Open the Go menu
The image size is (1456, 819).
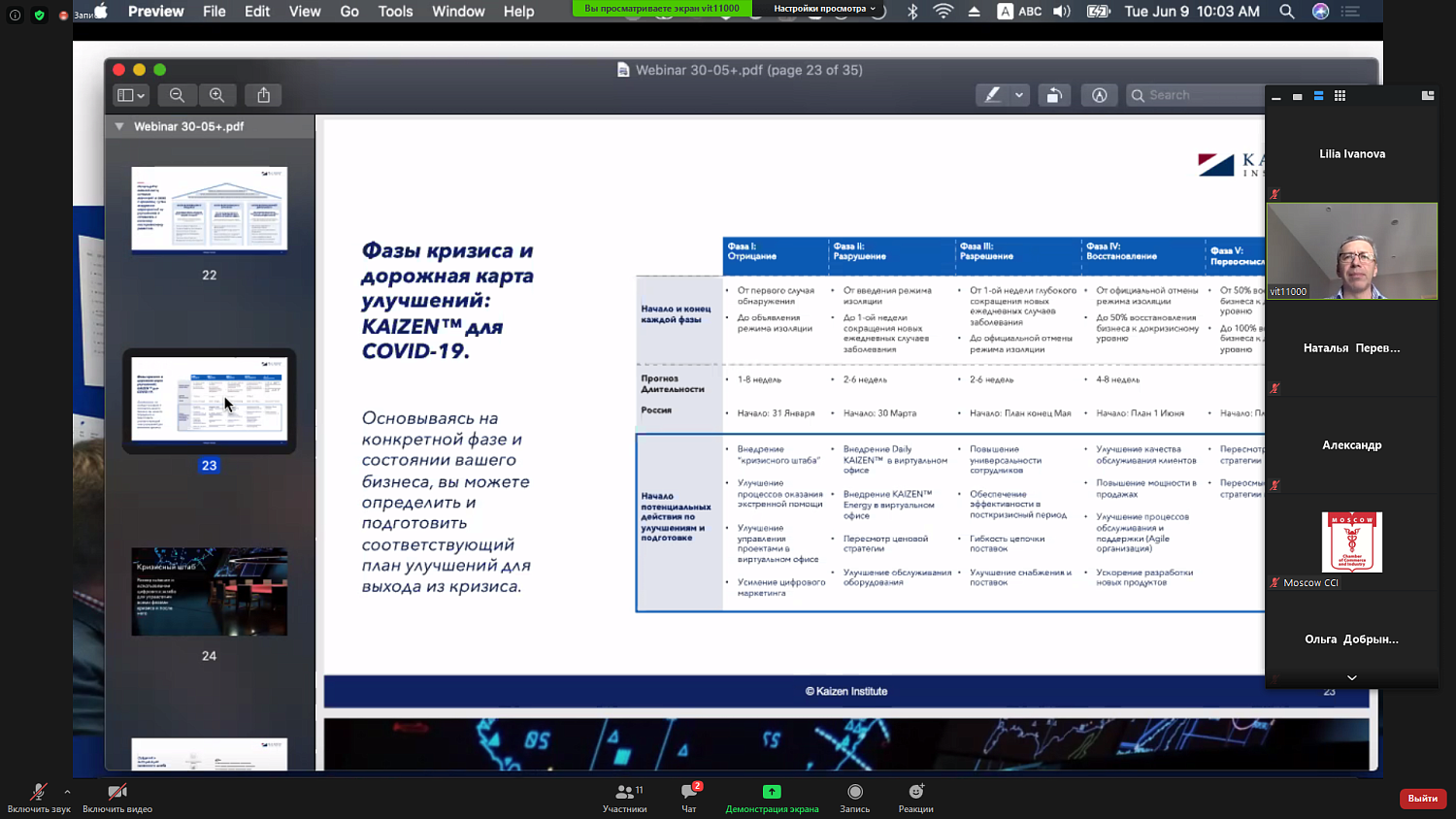(349, 12)
